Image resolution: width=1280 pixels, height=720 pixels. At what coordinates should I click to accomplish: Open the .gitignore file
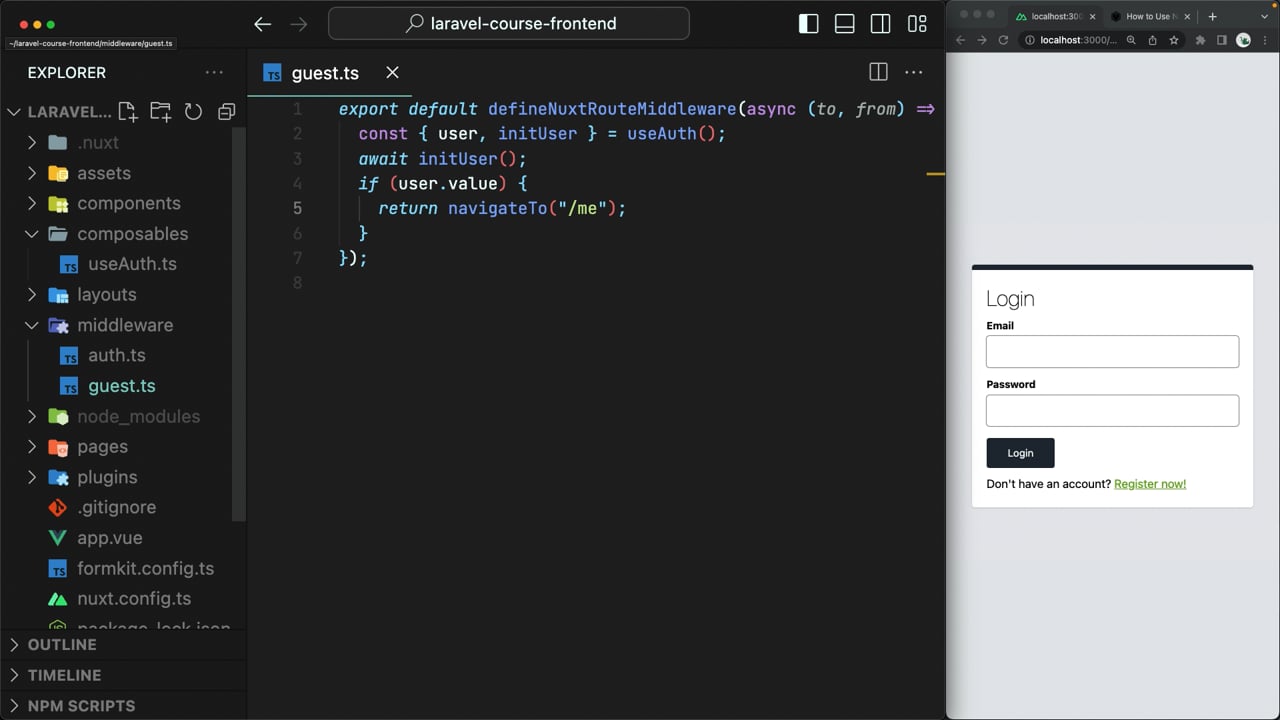116,507
